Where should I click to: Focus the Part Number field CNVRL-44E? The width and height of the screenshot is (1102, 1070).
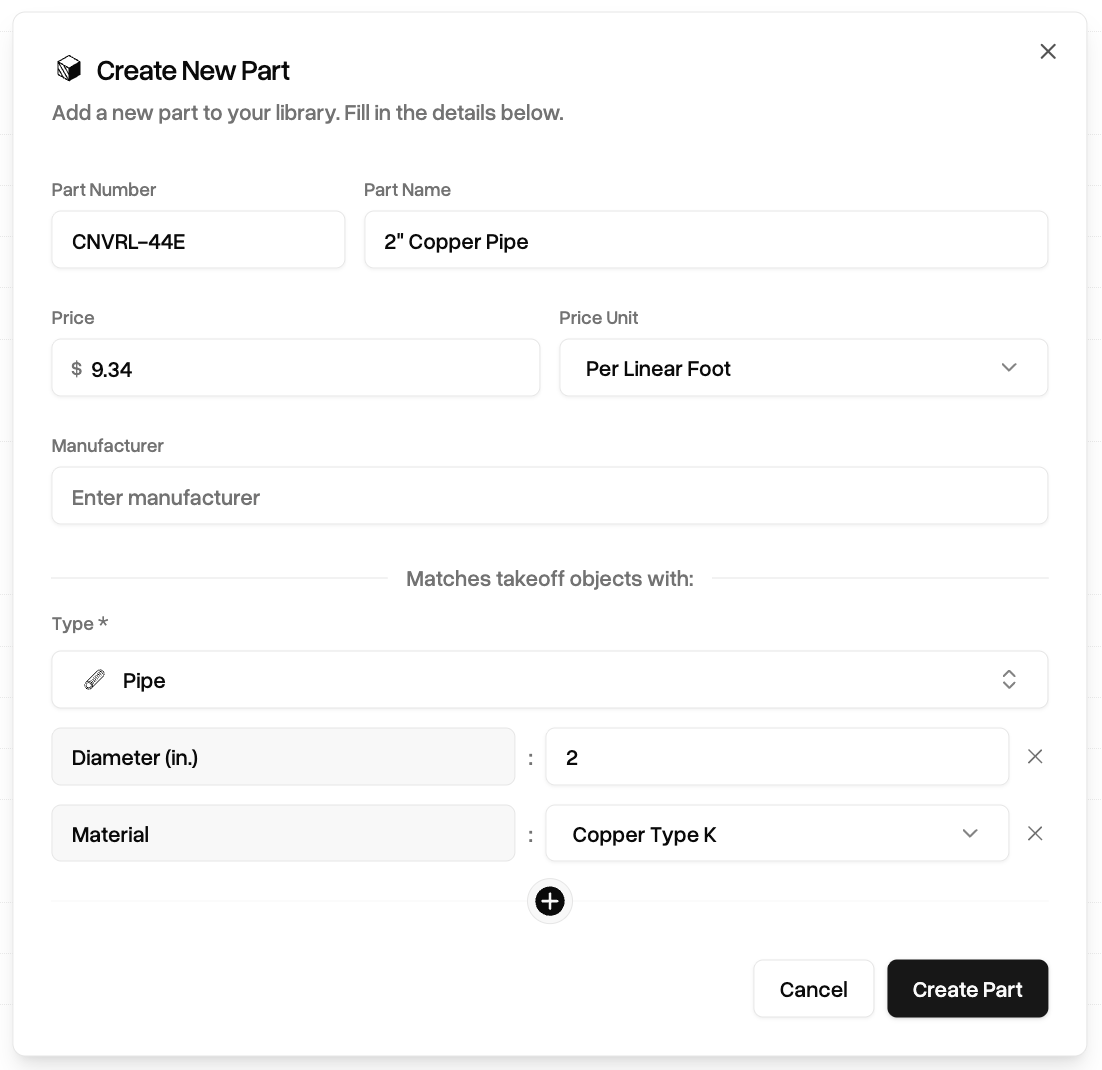coord(198,240)
